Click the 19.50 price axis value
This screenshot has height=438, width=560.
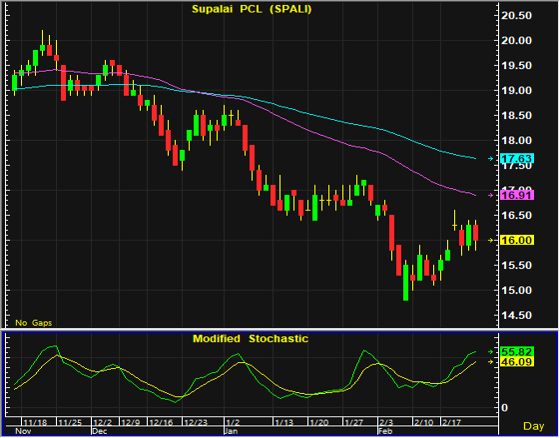pos(516,65)
